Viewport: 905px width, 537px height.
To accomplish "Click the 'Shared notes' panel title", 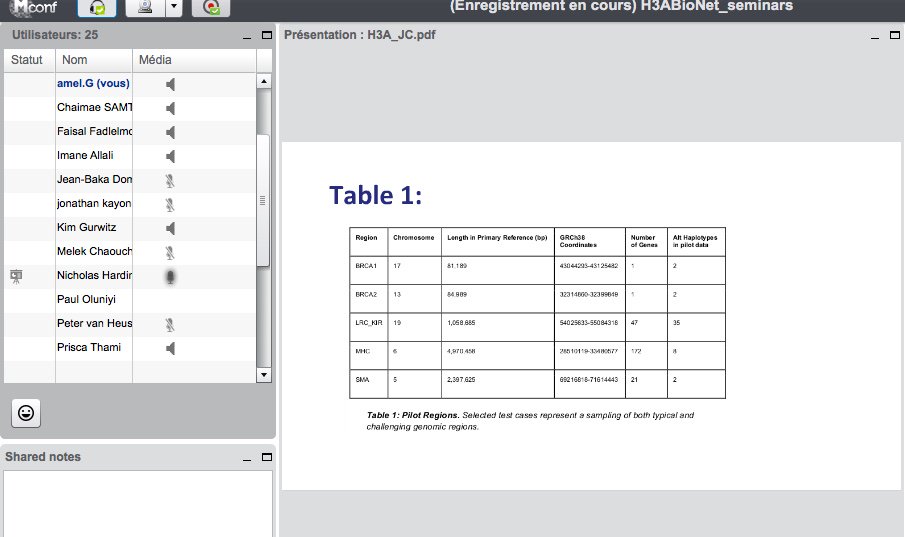I will click(43, 457).
